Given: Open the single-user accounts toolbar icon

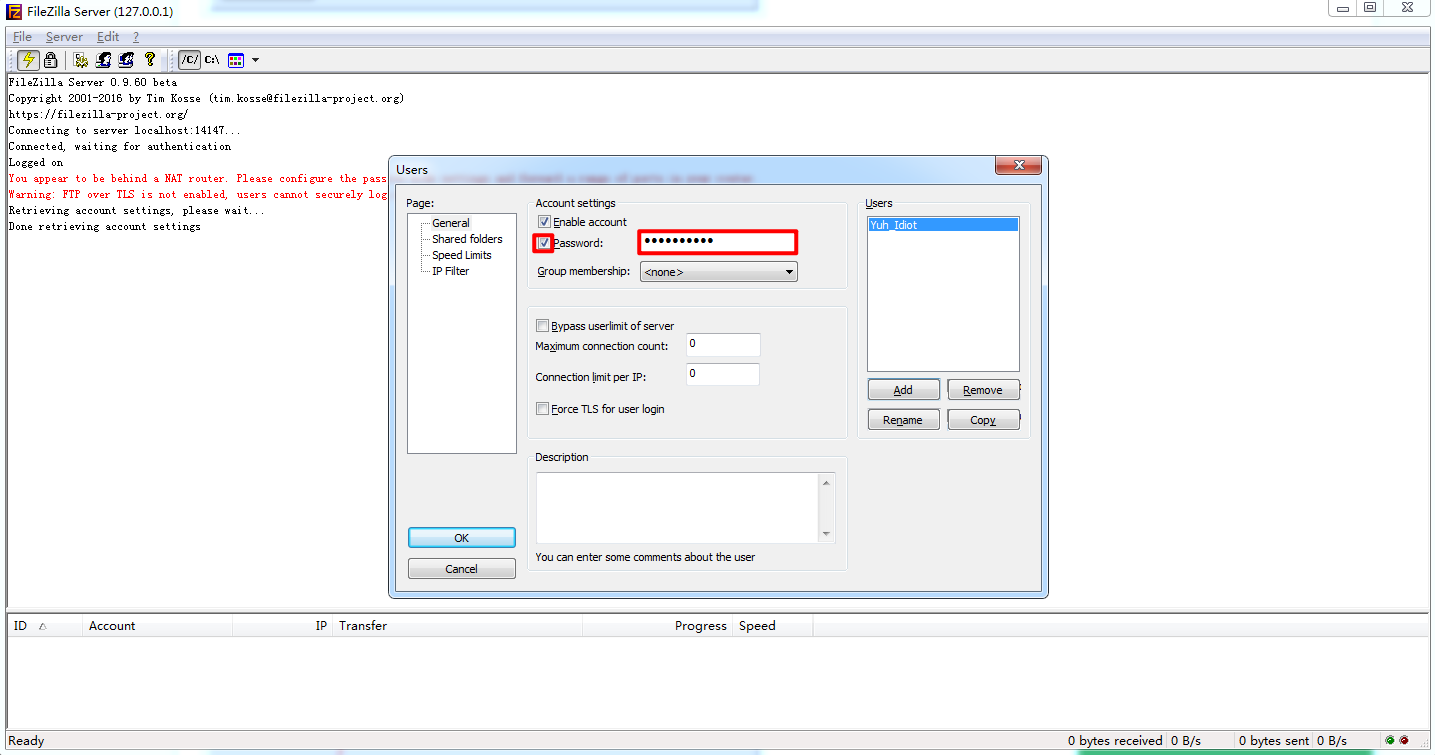Looking at the screenshot, I should (103, 60).
